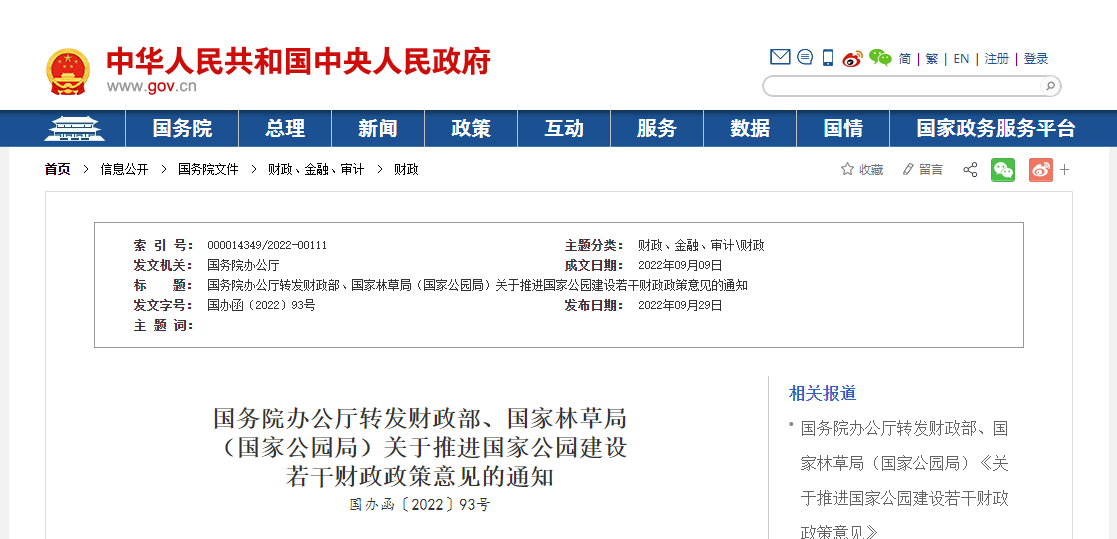The width and height of the screenshot is (1117, 539).
Task: Go to 财政、金融、审计 breadcrumb
Action: (316, 169)
